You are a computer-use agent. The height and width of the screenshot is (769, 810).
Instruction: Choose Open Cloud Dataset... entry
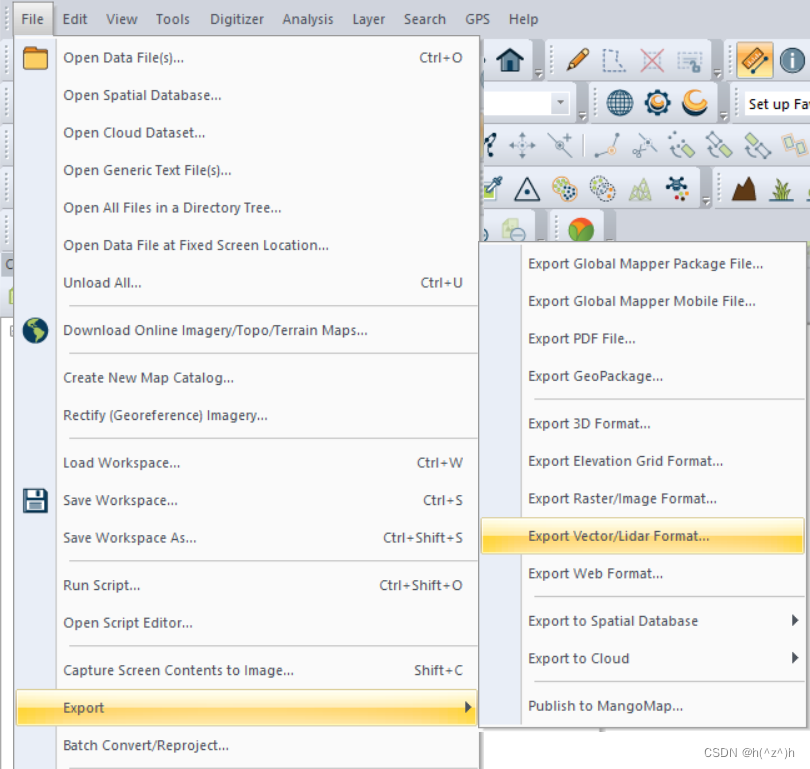point(246,133)
